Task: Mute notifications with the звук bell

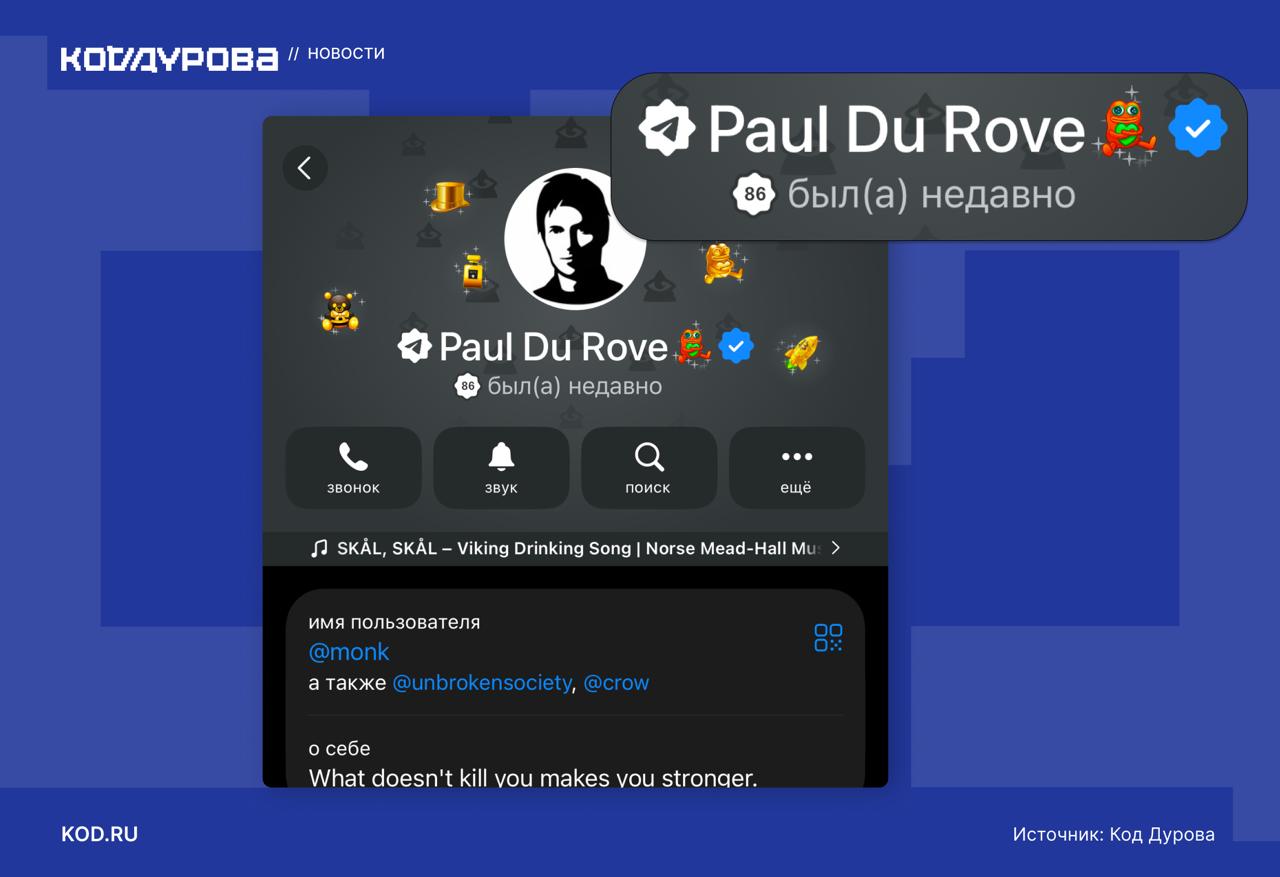Action: (x=501, y=468)
